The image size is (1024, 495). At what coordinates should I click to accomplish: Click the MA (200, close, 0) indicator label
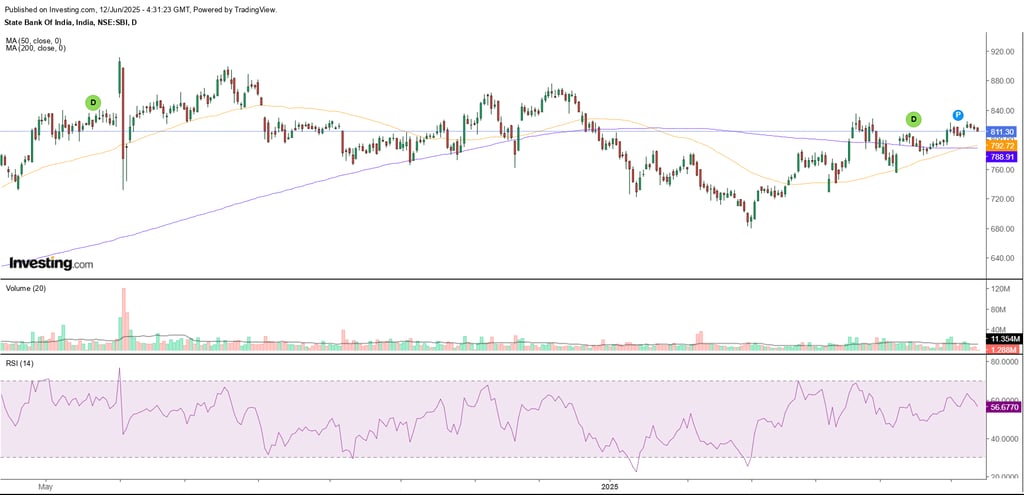click(37, 48)
